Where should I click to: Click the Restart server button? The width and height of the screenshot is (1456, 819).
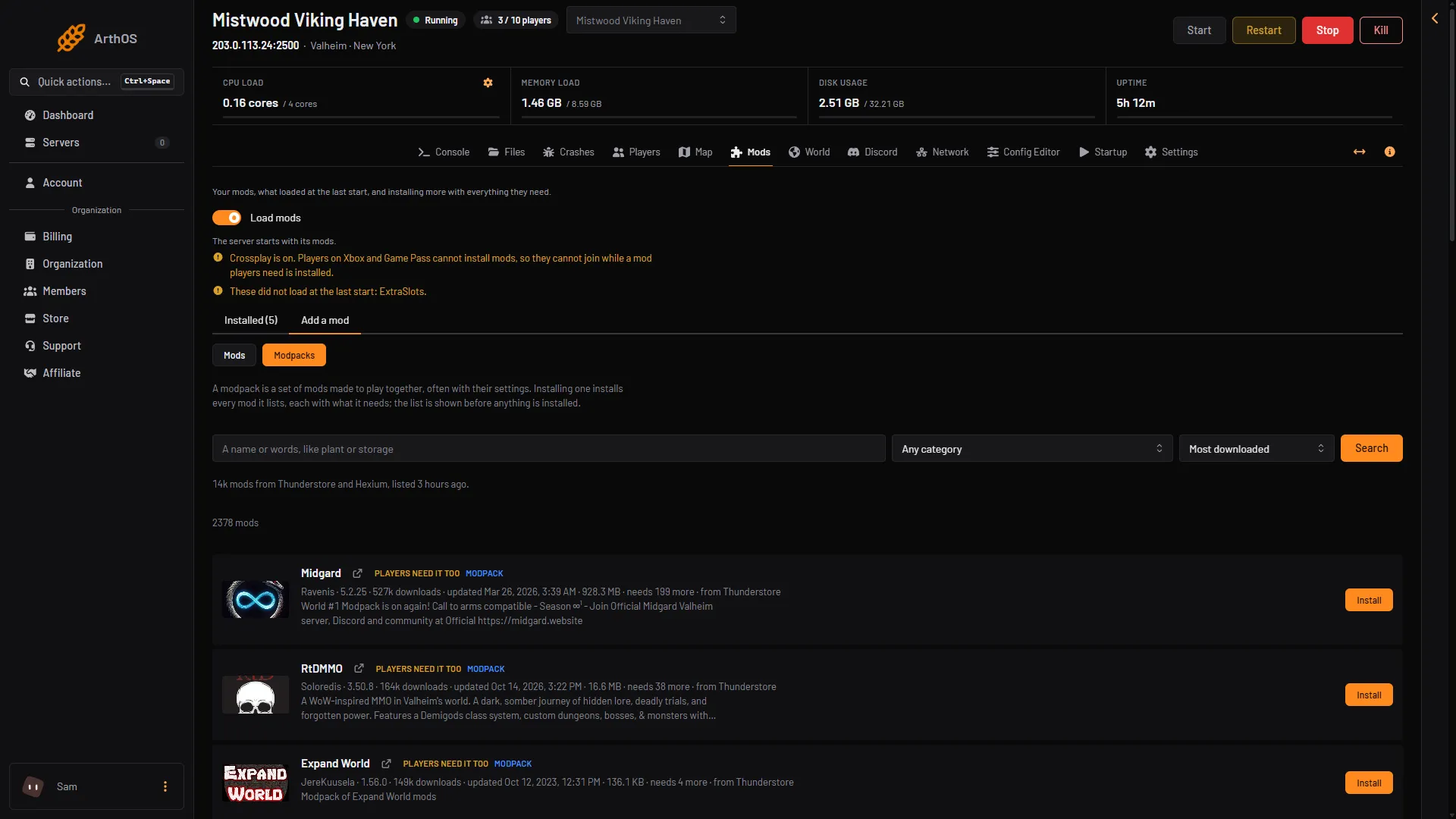coord(1263,30)
